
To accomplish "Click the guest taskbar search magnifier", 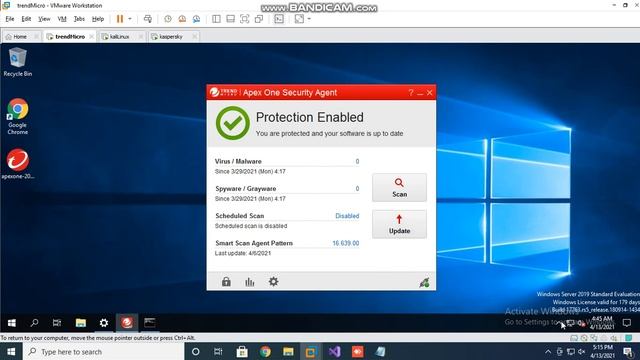I will (34, 323).
